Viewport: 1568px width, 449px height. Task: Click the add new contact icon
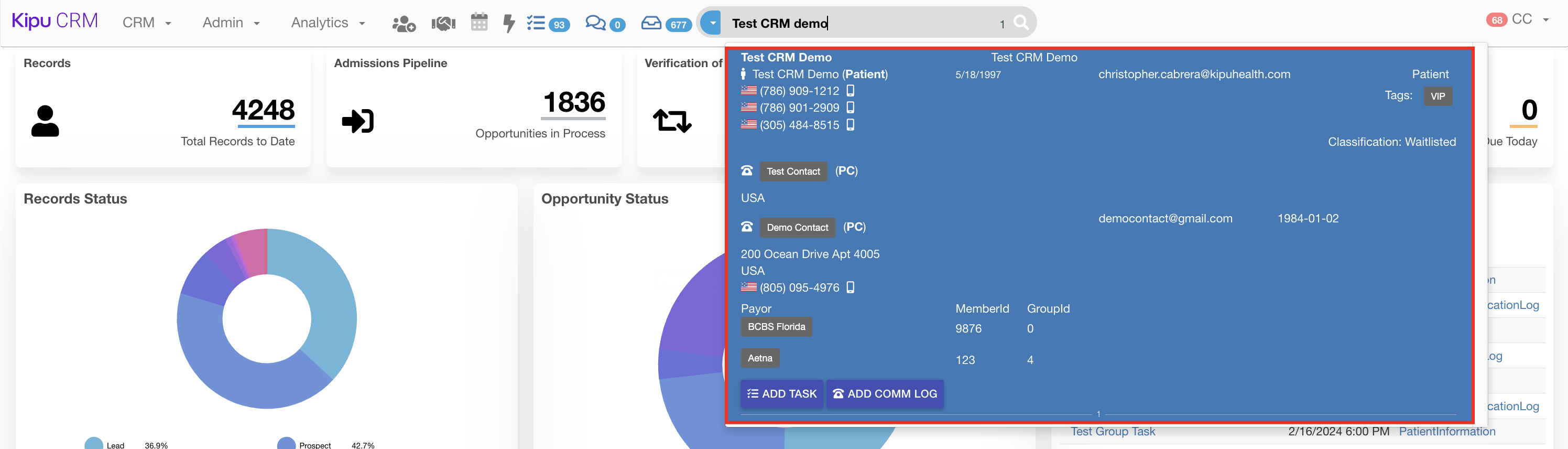[x=404, y=24]
